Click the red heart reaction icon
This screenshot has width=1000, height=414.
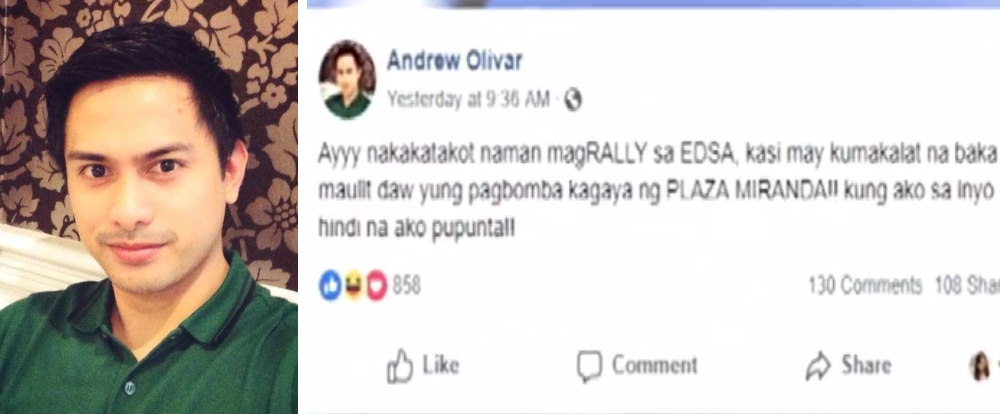pyautogui.click(x=376, y=285)
